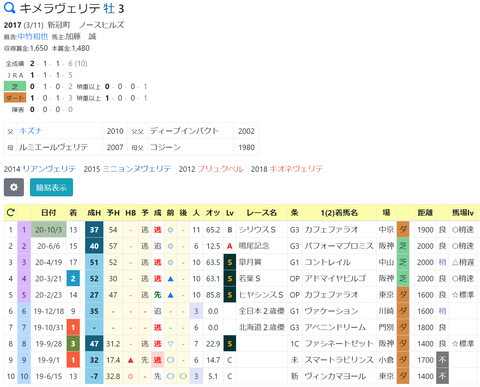Sort by the 日付 column header
Screen dimensions: 480x387
point(49,212)
